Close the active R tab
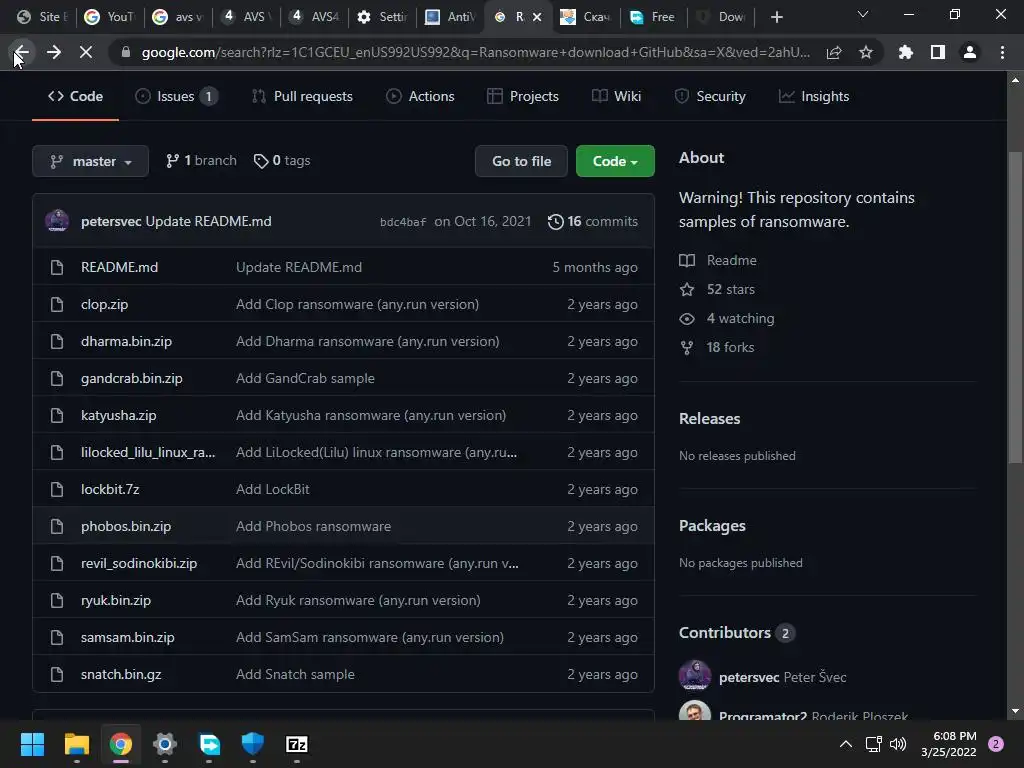1024x768 pixels. tap(537, 17)
